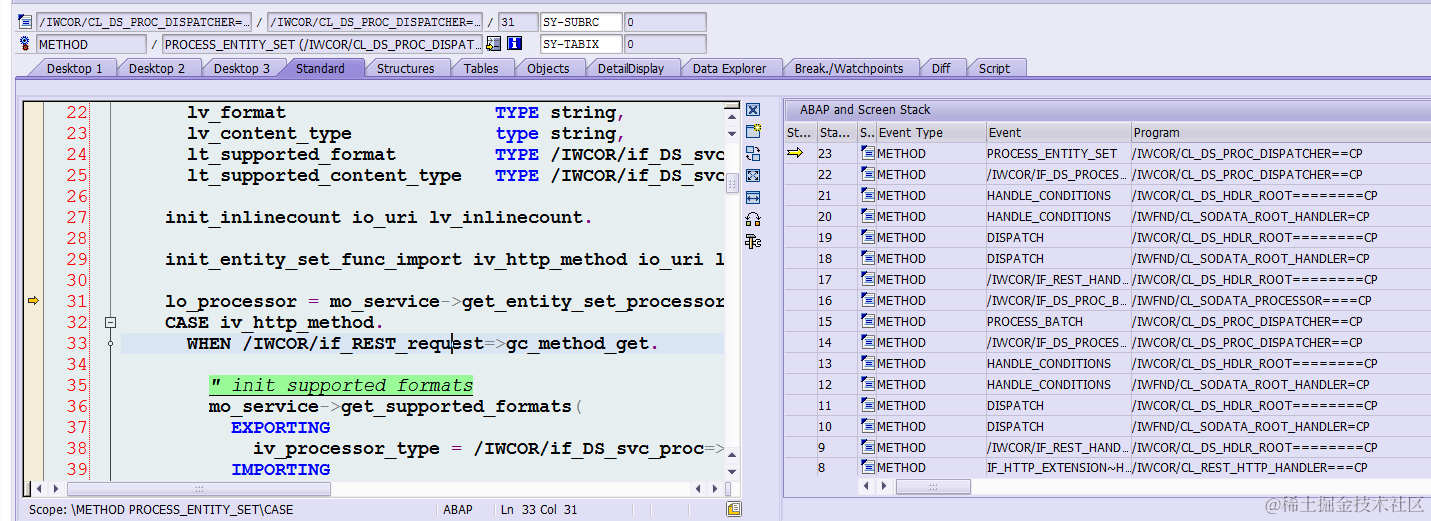Open the Structures tab
Screen dimensions: 1431x521
405,68
